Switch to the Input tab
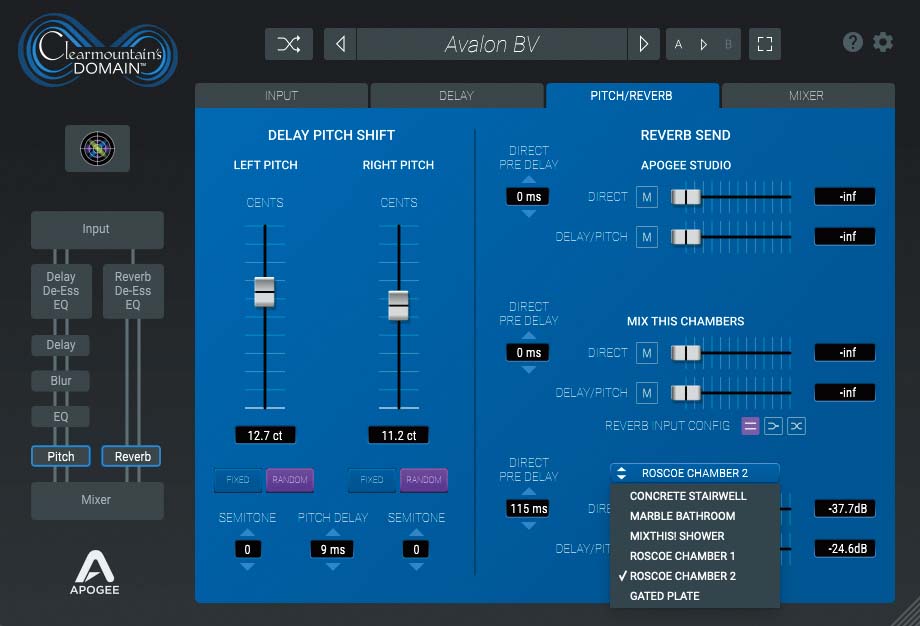Viewport: 920px width, 626px height. click(x=281, y=96)
